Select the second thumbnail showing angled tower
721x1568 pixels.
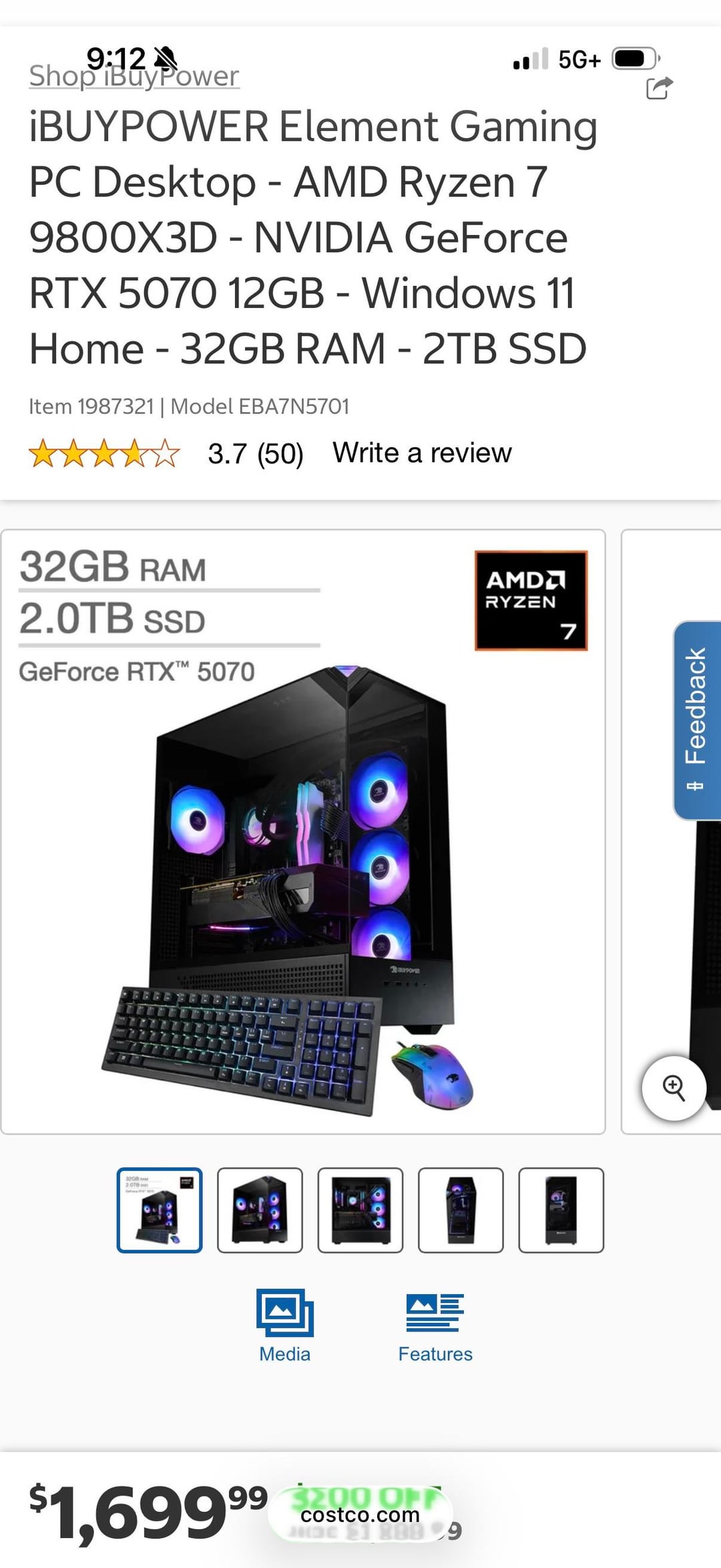(x=260, y=1210)
